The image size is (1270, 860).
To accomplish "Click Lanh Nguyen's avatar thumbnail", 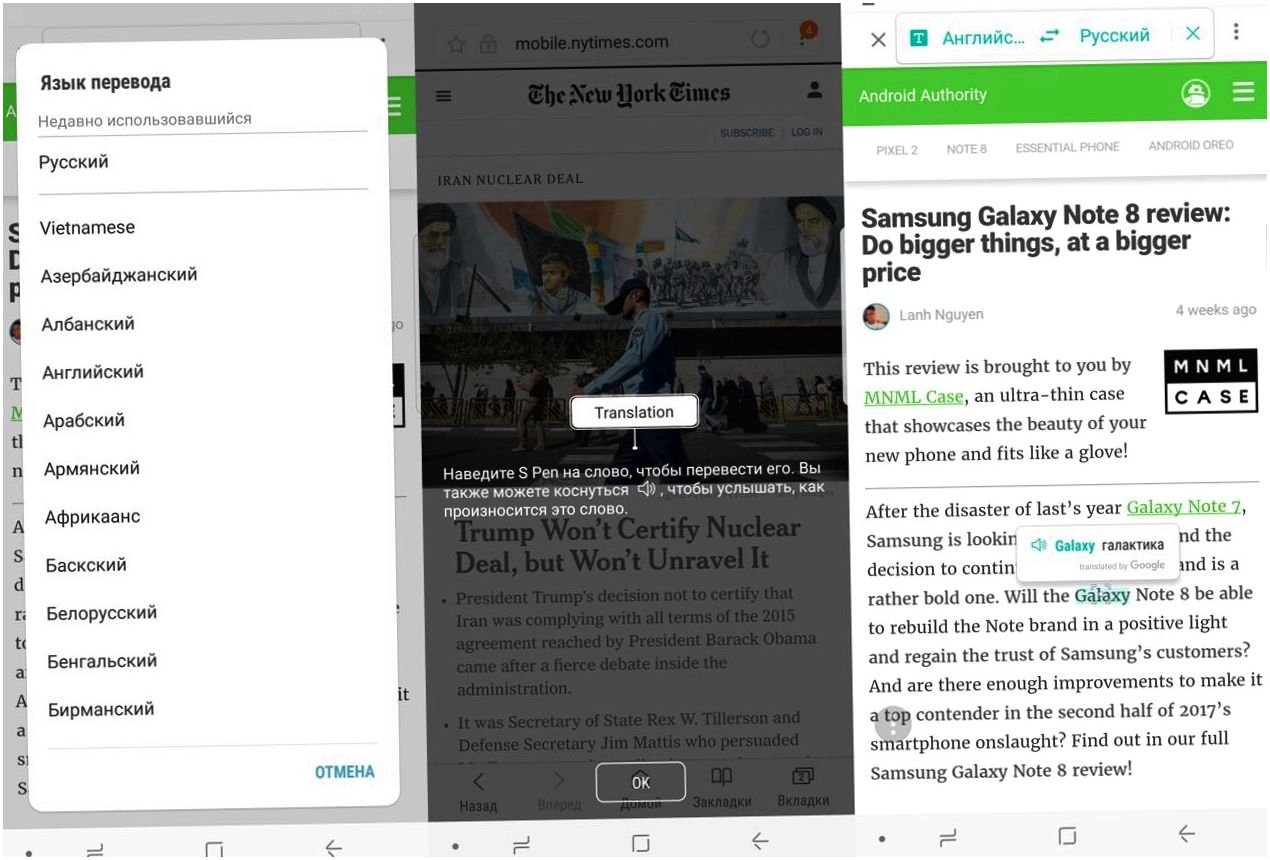I will 876,317.
